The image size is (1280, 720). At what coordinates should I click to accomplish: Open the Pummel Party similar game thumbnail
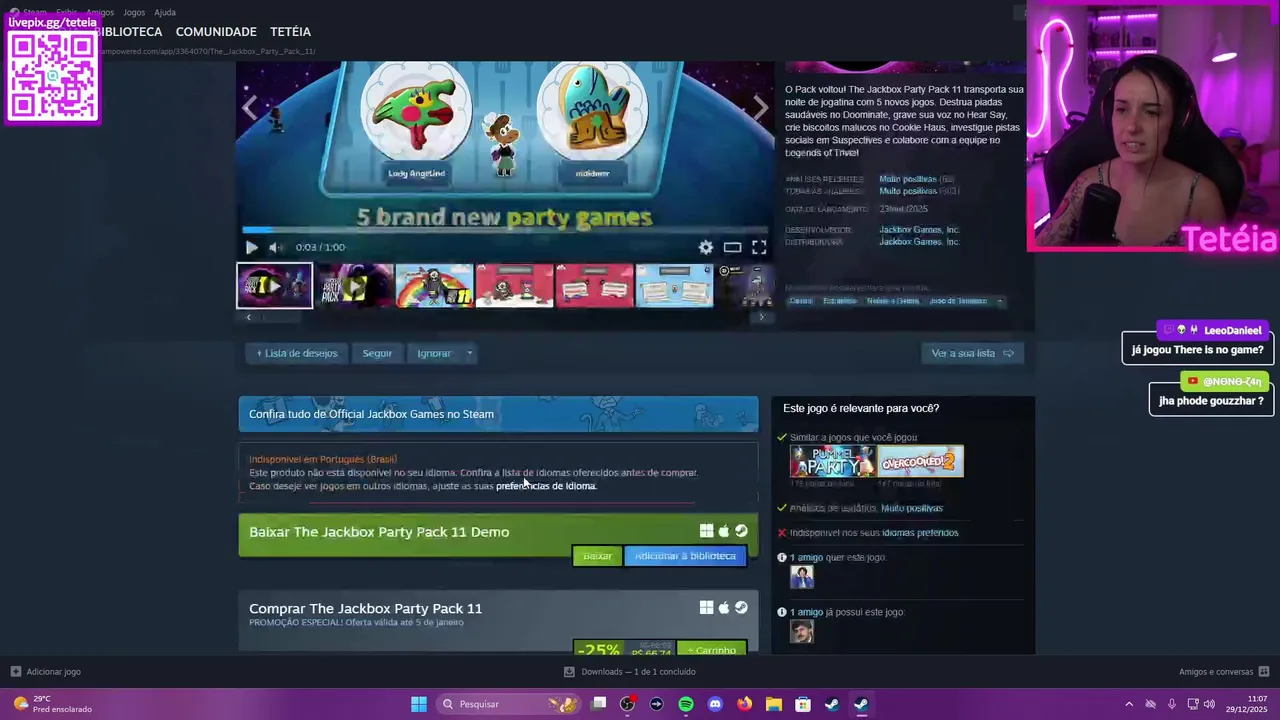pyautogui.click(x=832, y=461)
